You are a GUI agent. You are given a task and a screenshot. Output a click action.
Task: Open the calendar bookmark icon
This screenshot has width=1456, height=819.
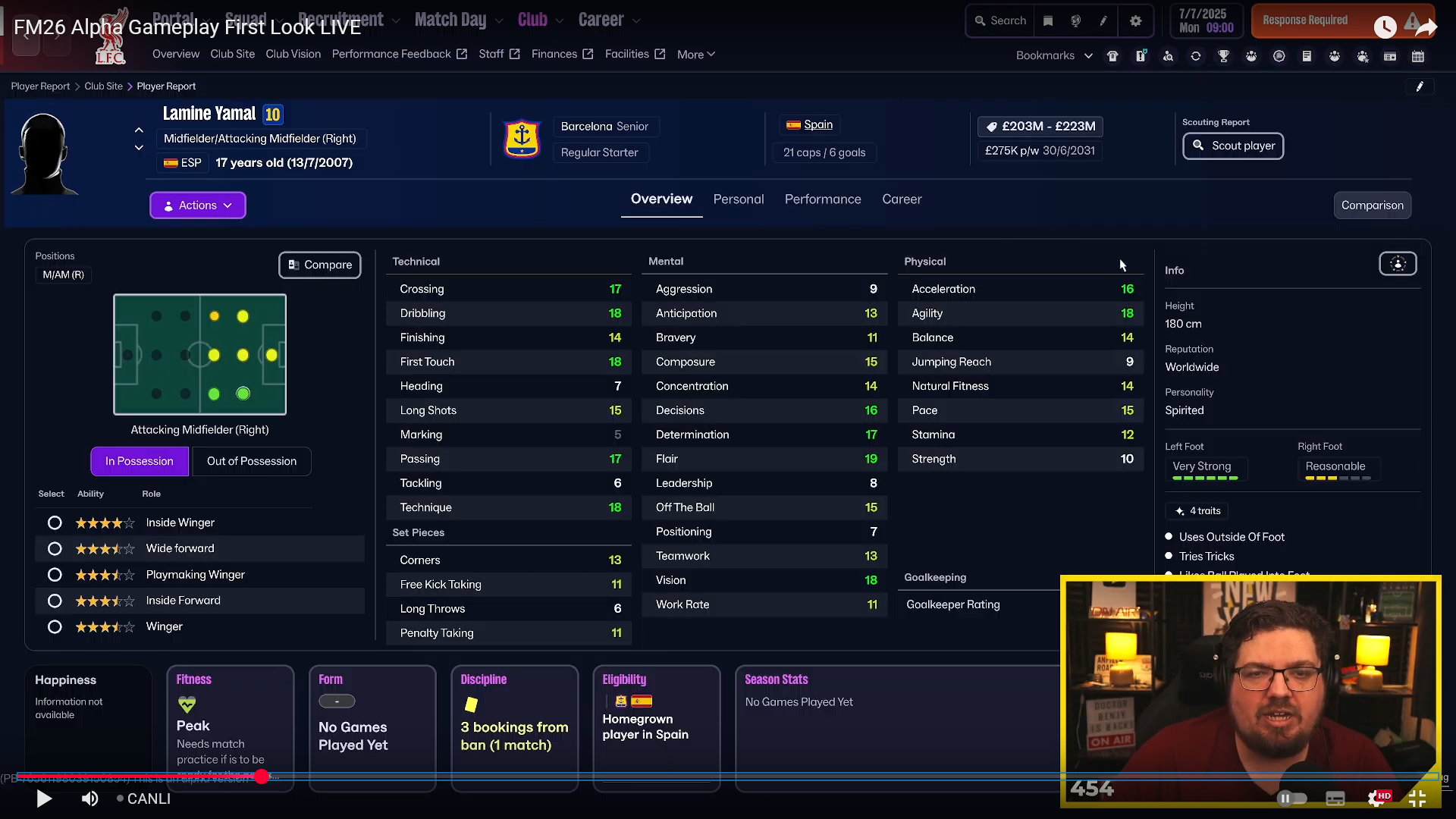click(1417, 56)
